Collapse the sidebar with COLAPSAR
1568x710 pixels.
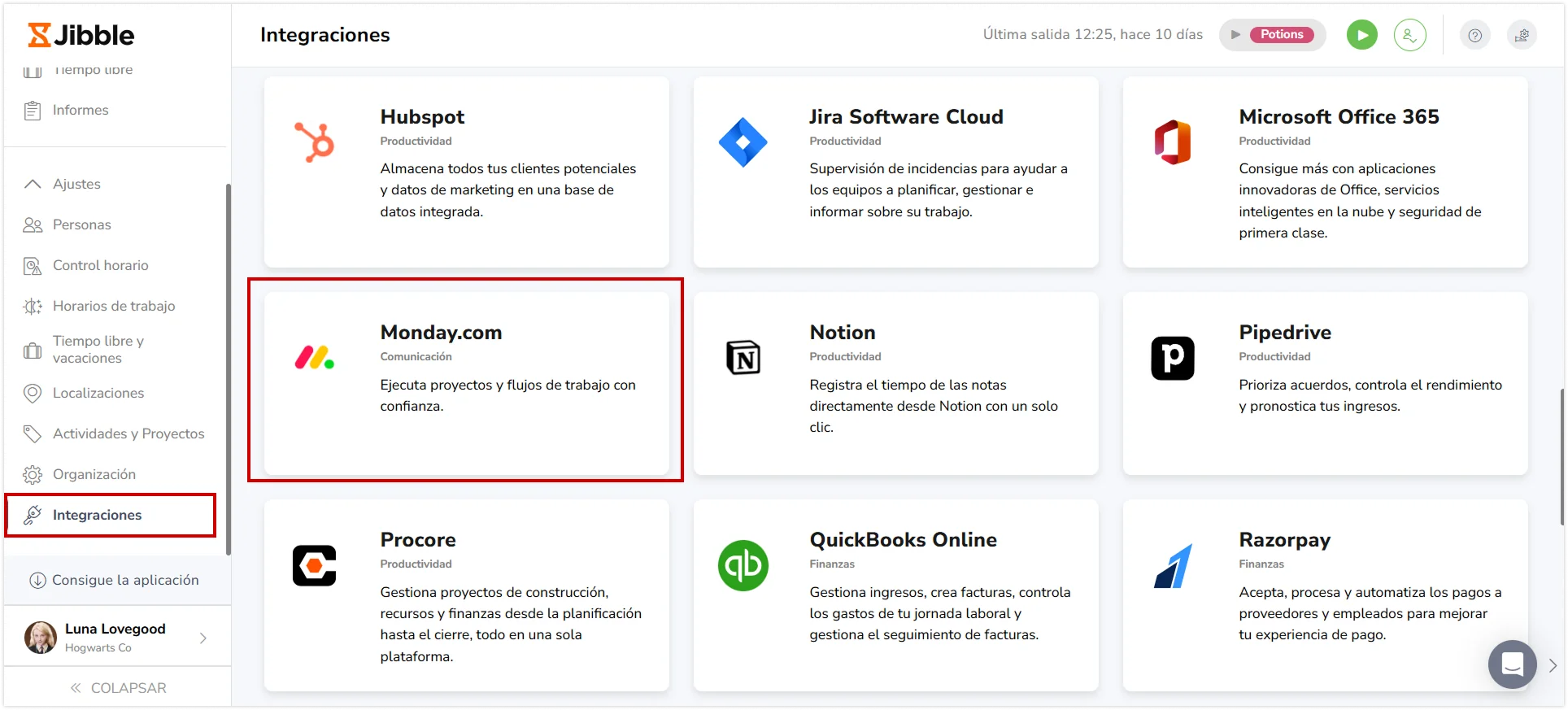click(118, 688)
